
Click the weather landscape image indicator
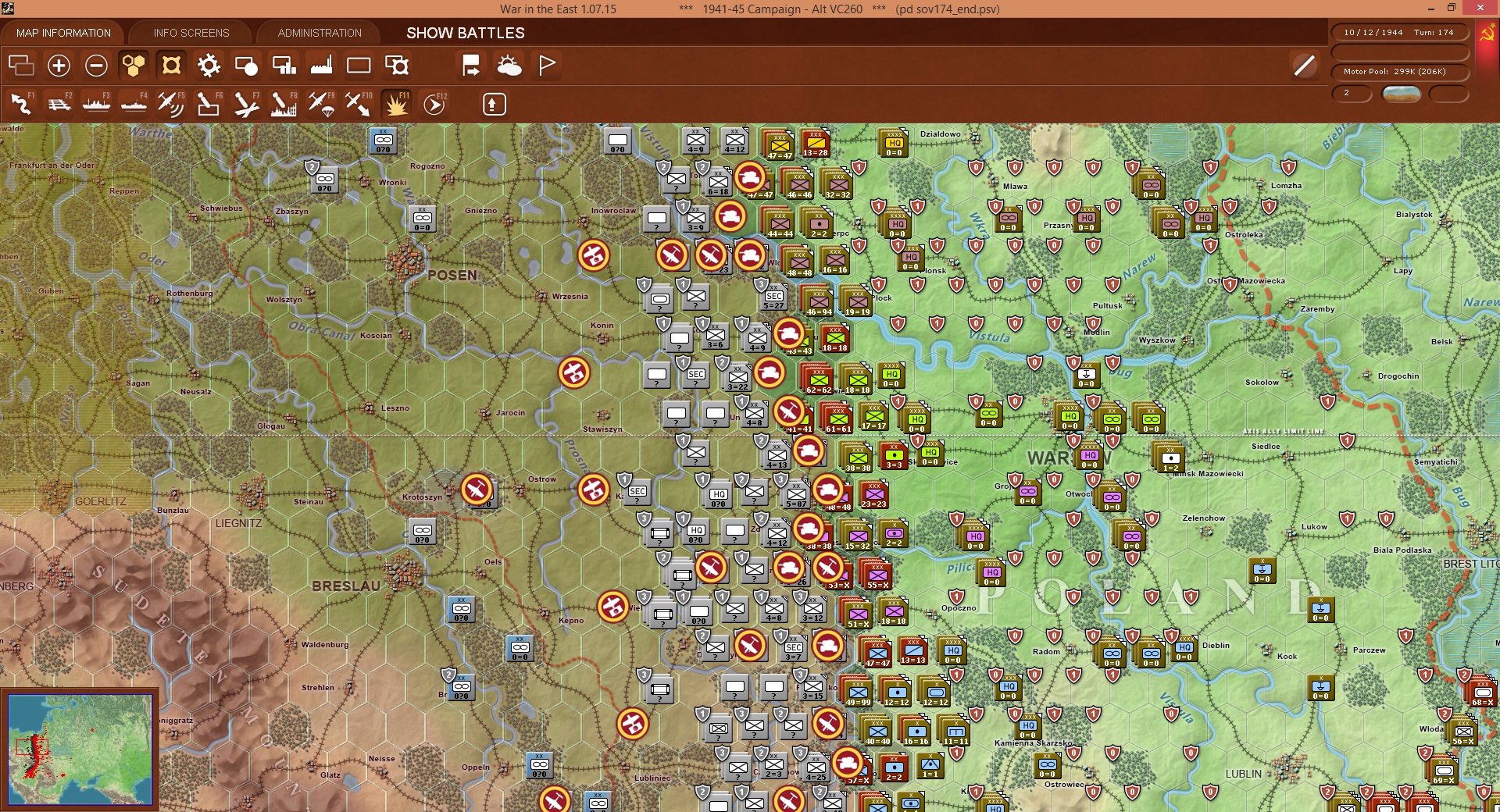point(1401,94)
